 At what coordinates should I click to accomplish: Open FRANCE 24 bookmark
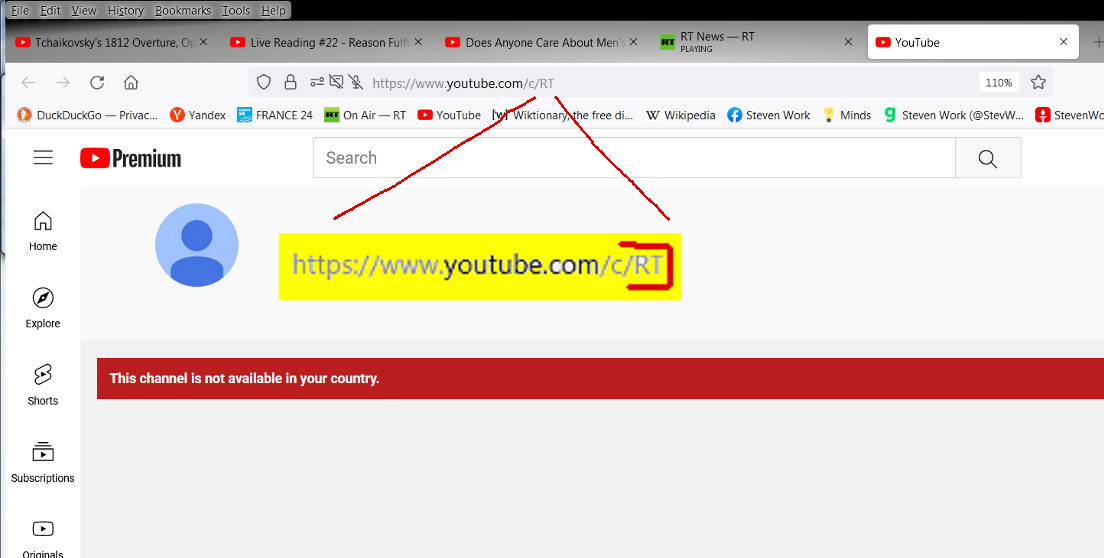coord(275,115)
